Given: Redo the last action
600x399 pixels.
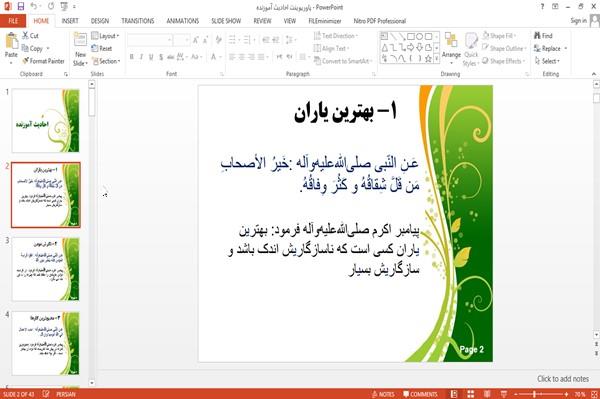Looking at the screenshot, I should pyautogui.click(x=51, y=6).
